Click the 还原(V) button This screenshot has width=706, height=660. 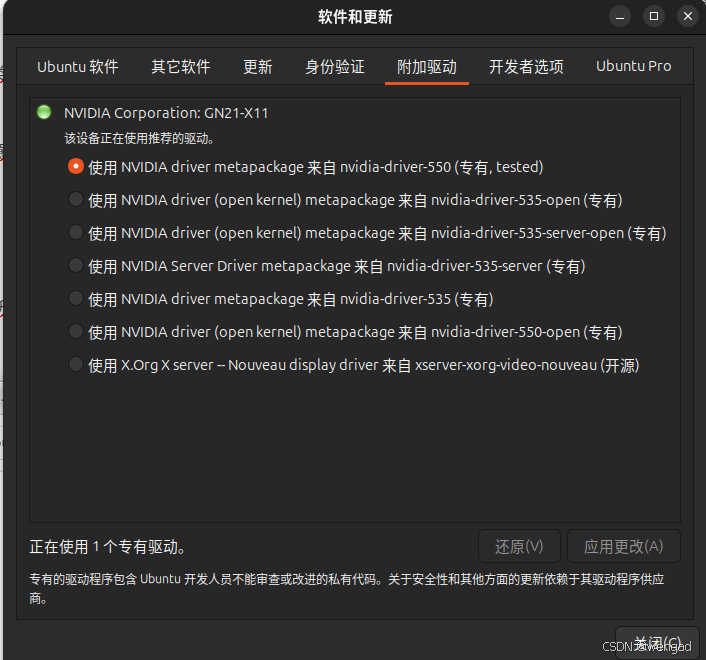tap(519, 546)
